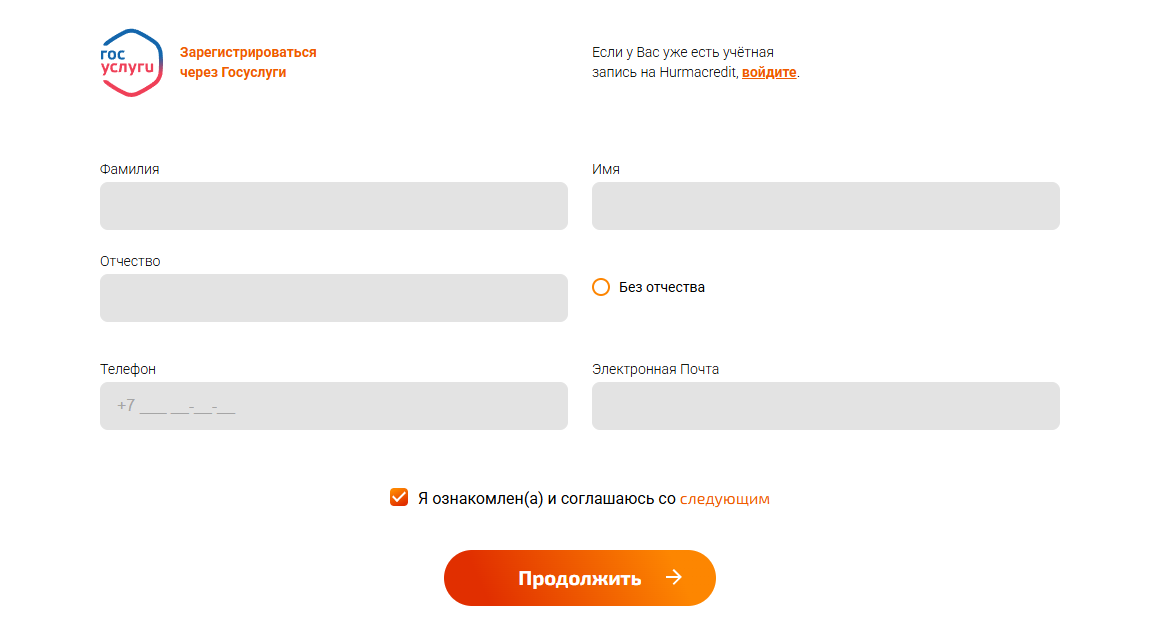Click the Госуслуги logo icon
Viewport: 1153px width, 629px height.
[131, 62]
